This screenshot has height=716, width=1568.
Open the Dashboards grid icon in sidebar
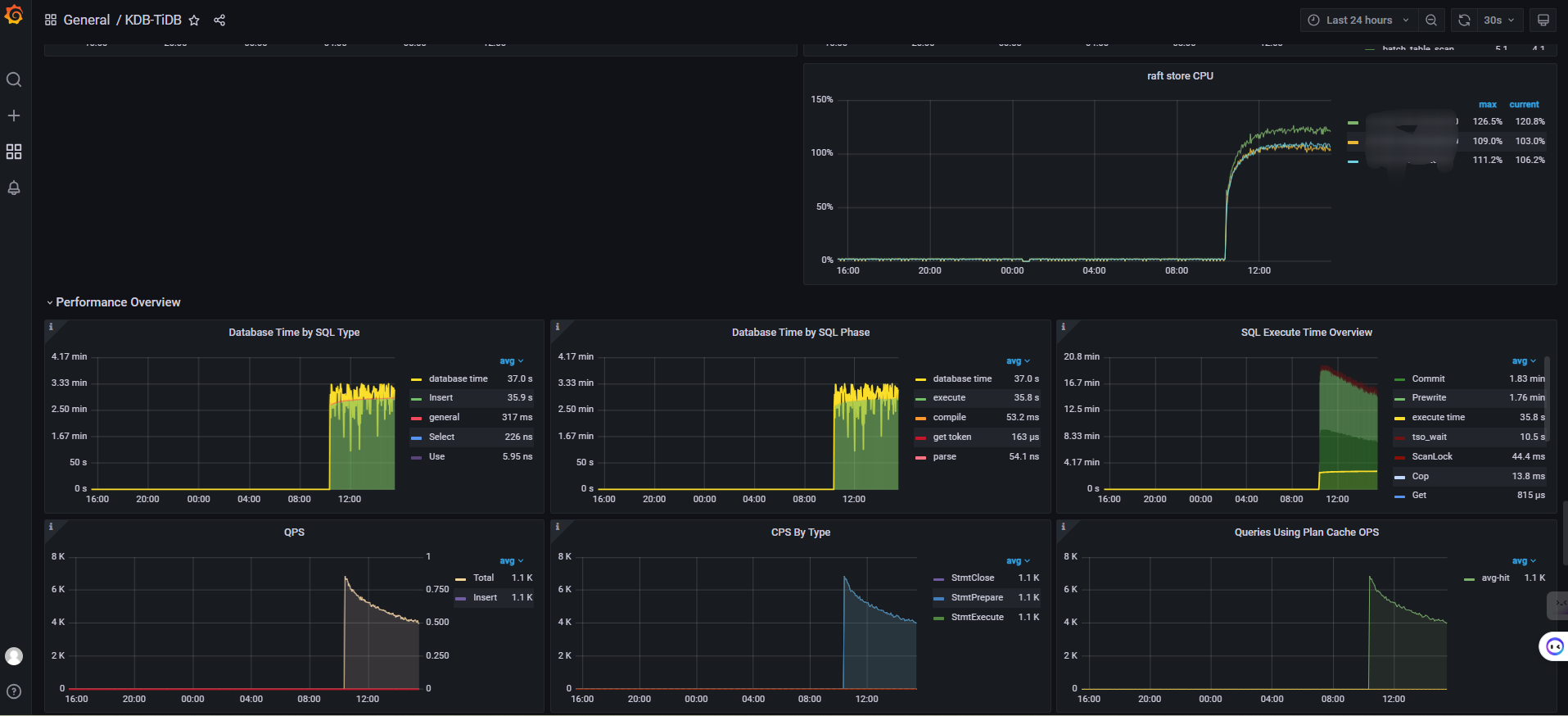tap(14, 152)
